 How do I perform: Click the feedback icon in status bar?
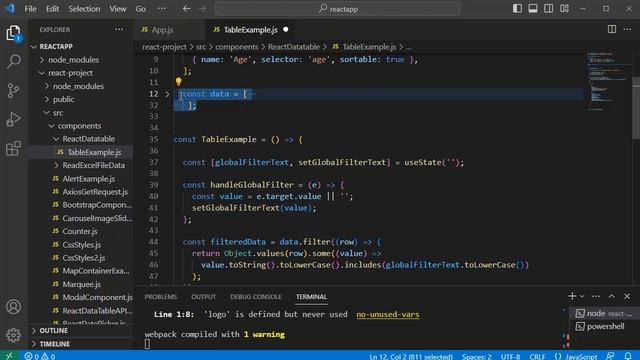click(x=610, y=356)
